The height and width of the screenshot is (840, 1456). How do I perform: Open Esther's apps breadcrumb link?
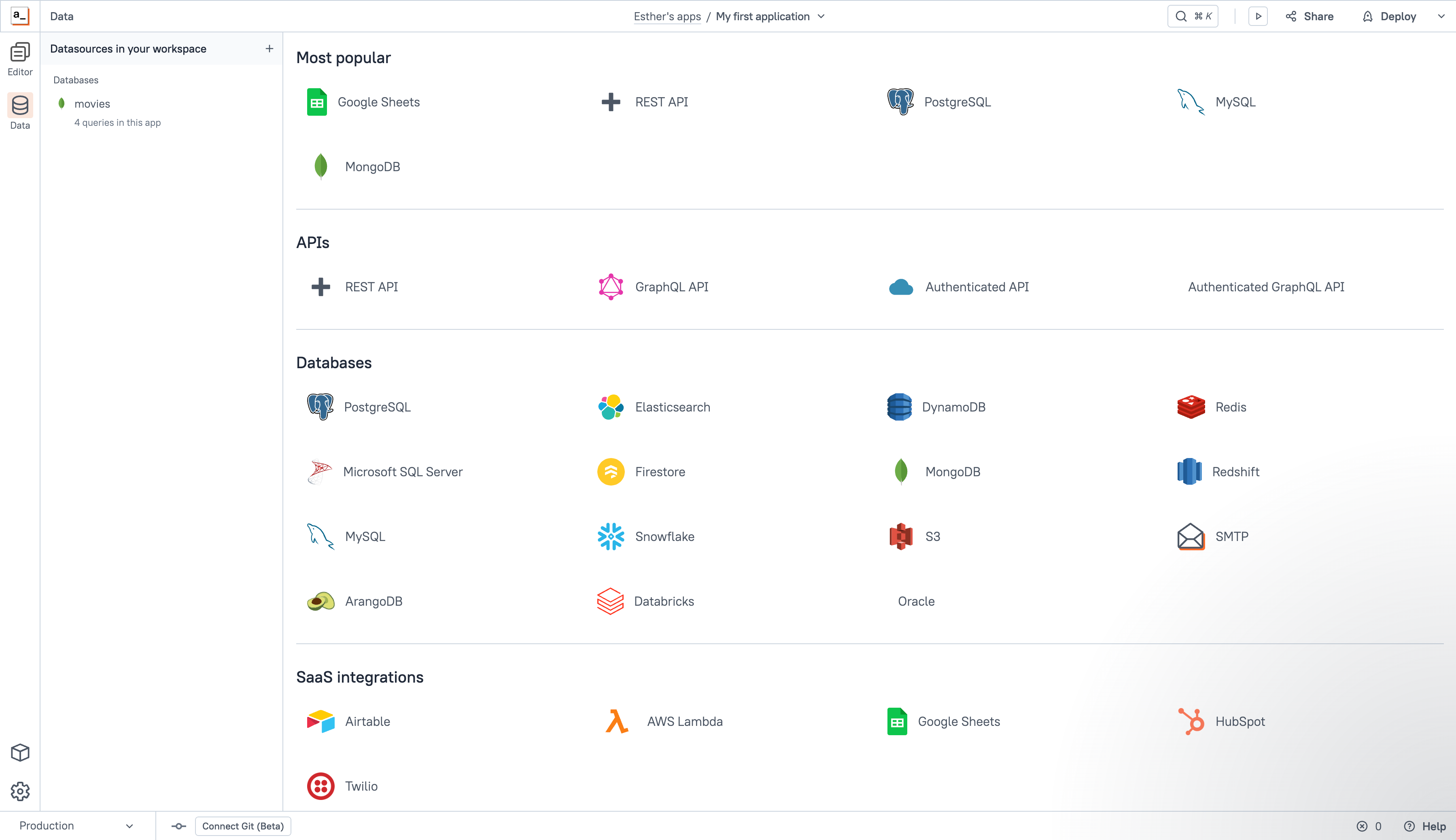[667, 16]
